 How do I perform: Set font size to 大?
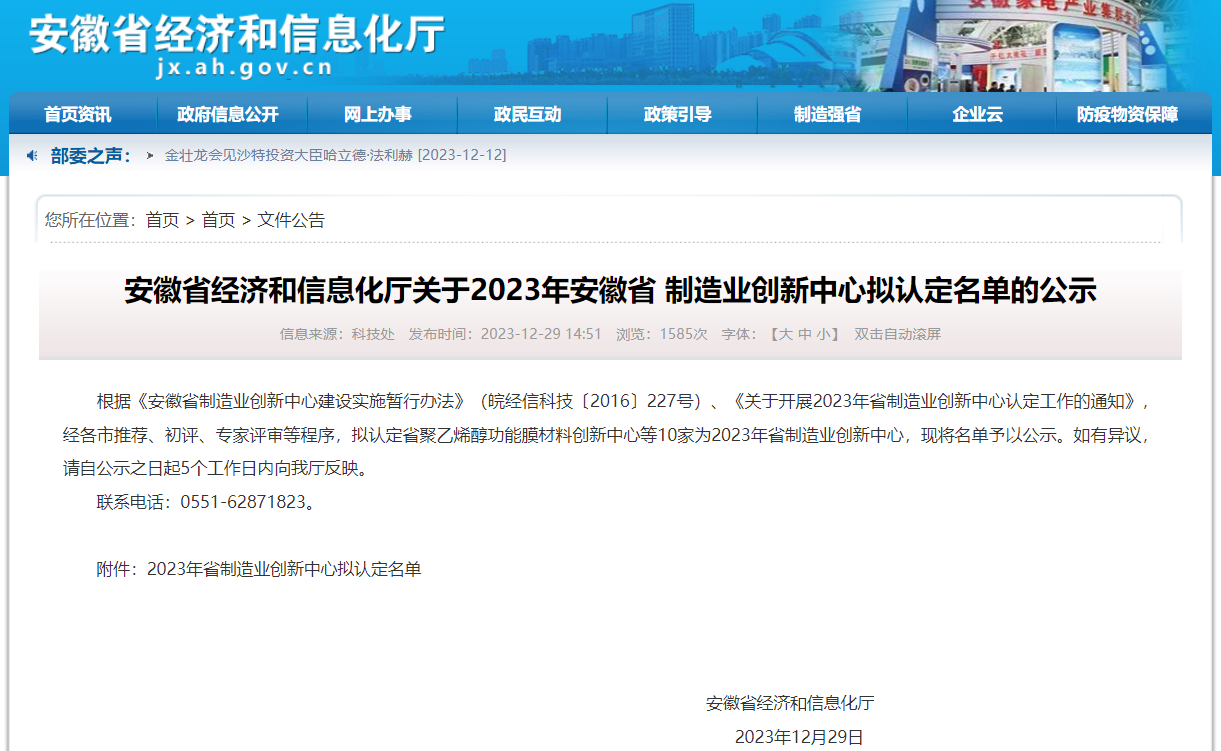786,334
